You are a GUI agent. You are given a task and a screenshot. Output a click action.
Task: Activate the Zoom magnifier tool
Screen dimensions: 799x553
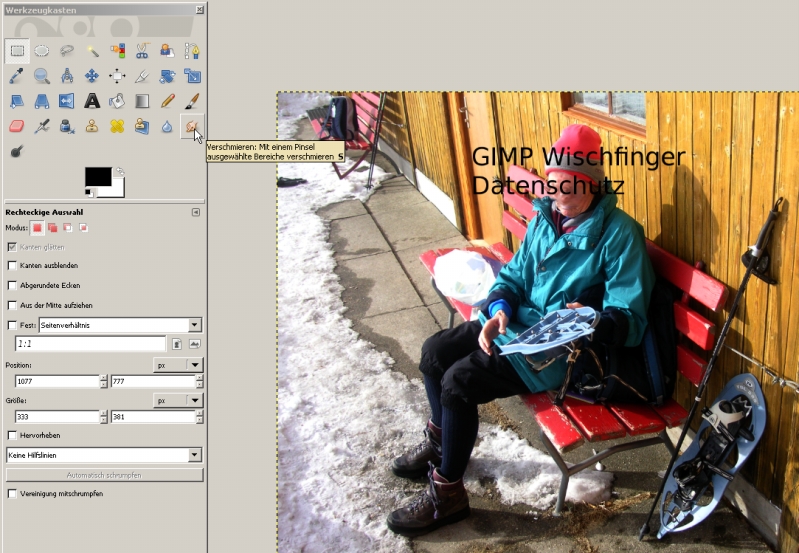click(42, 75)
